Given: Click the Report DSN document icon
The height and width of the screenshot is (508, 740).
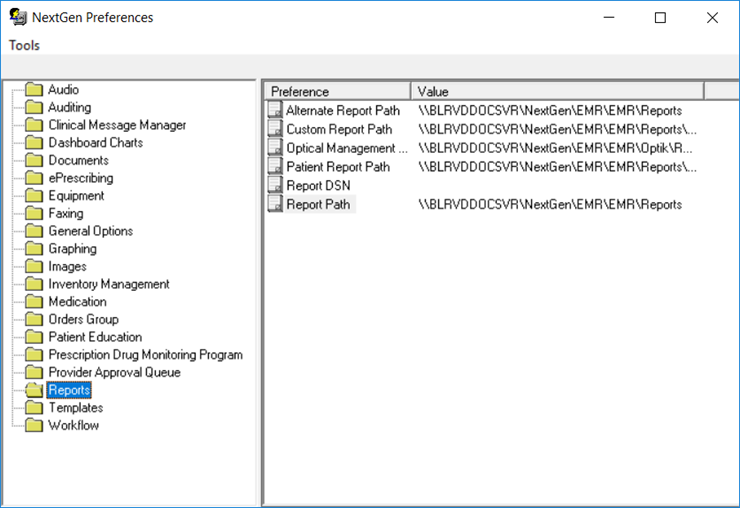Looking at the screenshot, I should (275, 185).
